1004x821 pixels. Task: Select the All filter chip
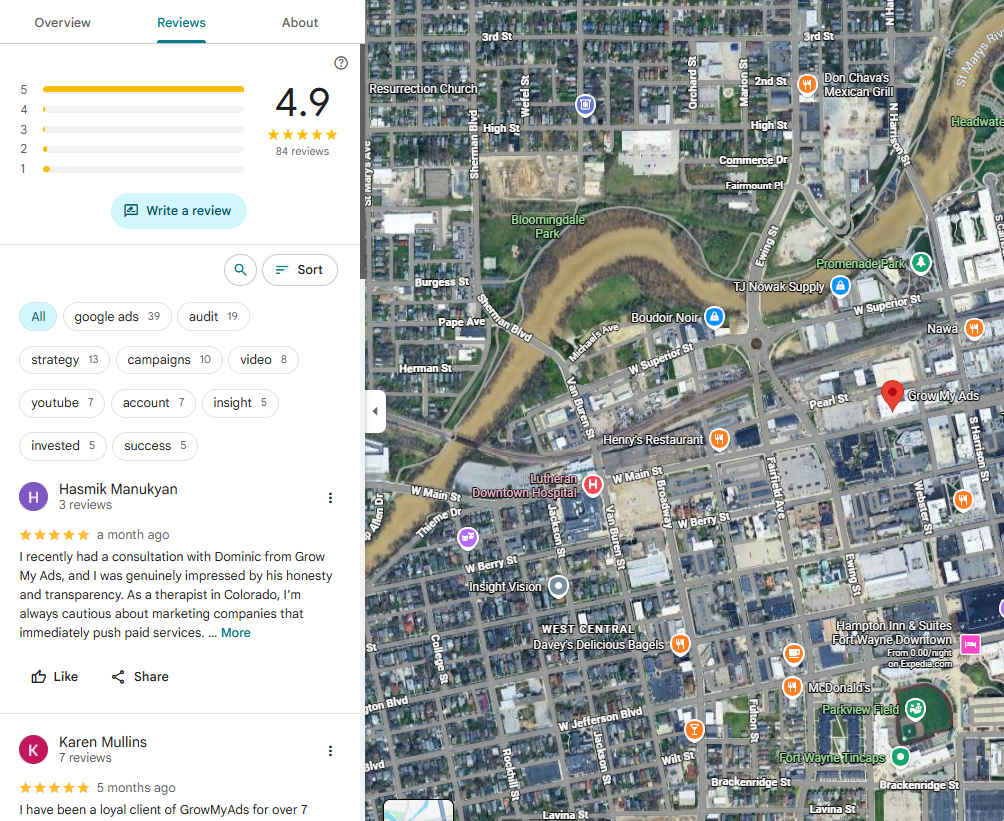38,316
